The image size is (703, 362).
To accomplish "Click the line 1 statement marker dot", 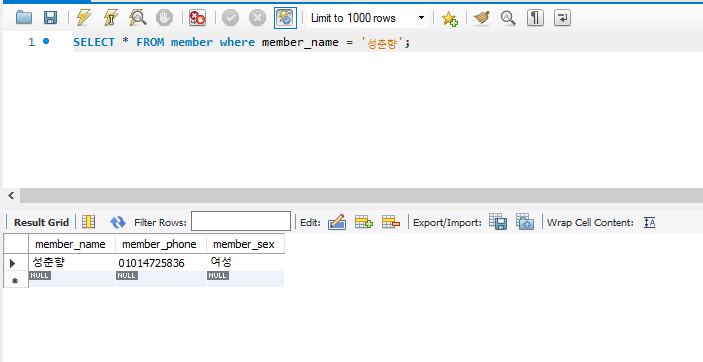I will tap(46, 41).
